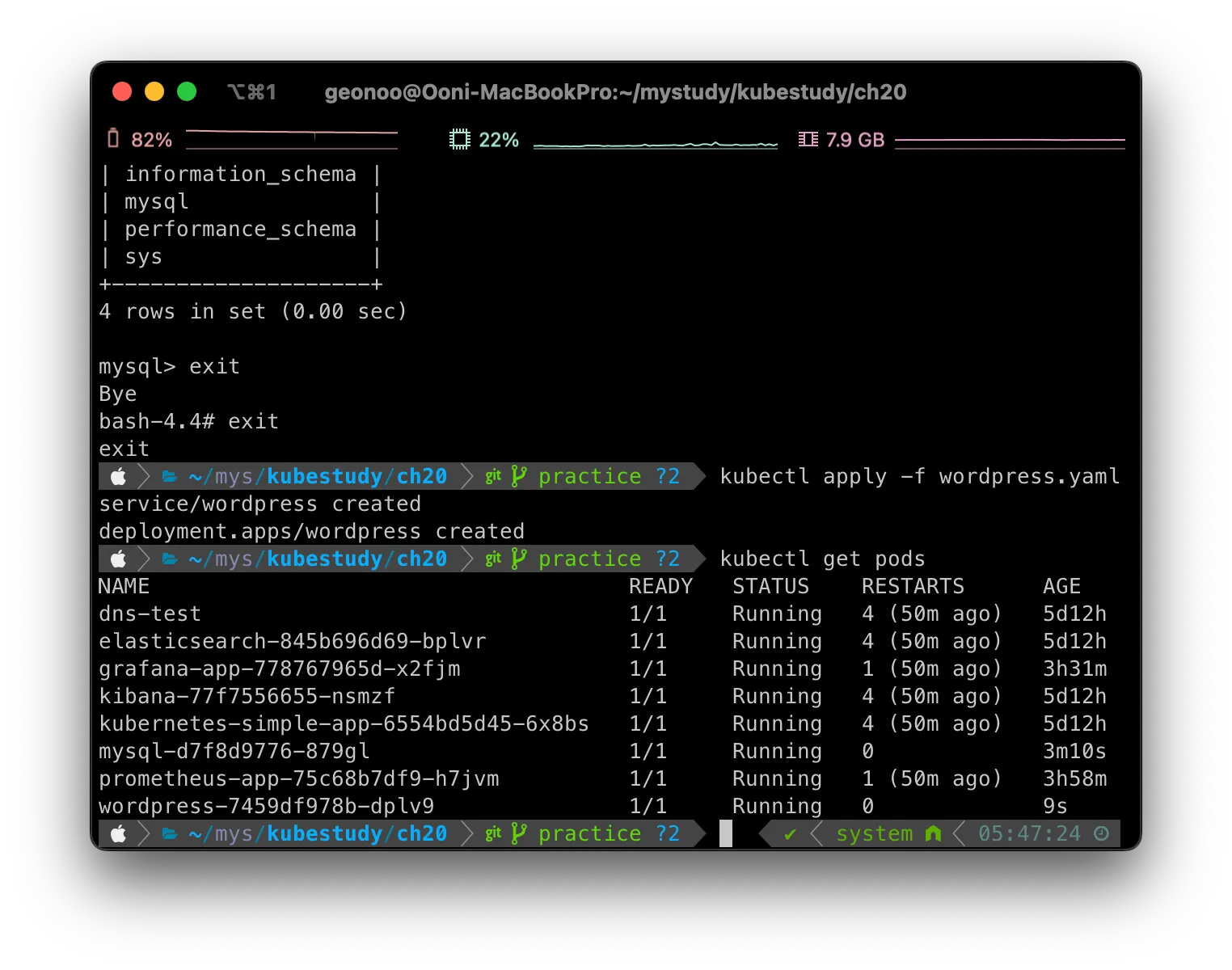The height and width of the screenshot is (970, 1232).
Task: Click the 9s age of the wordpress pod
Action: [1056, 807]
